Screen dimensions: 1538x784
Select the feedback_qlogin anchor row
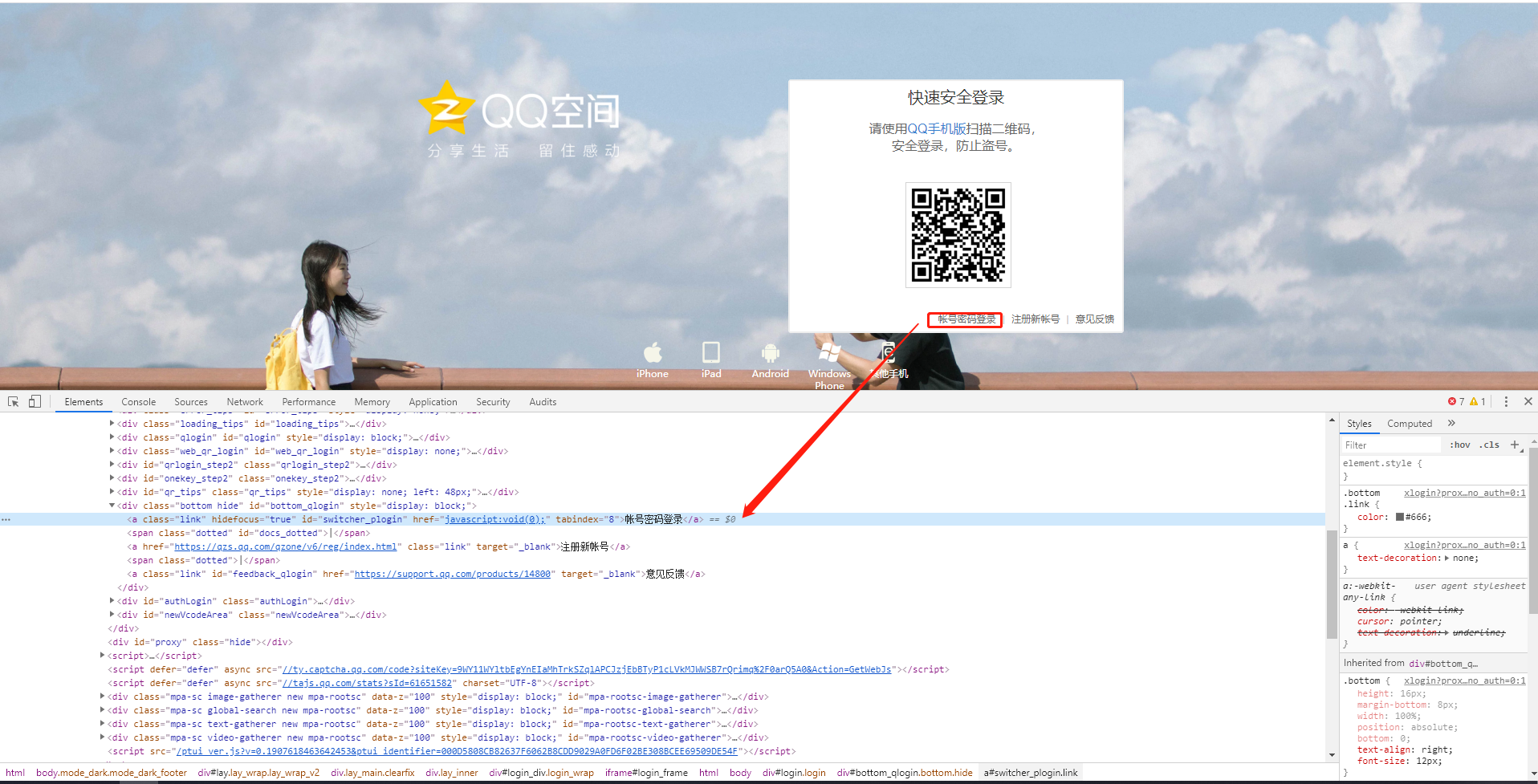tap(416, 574)
